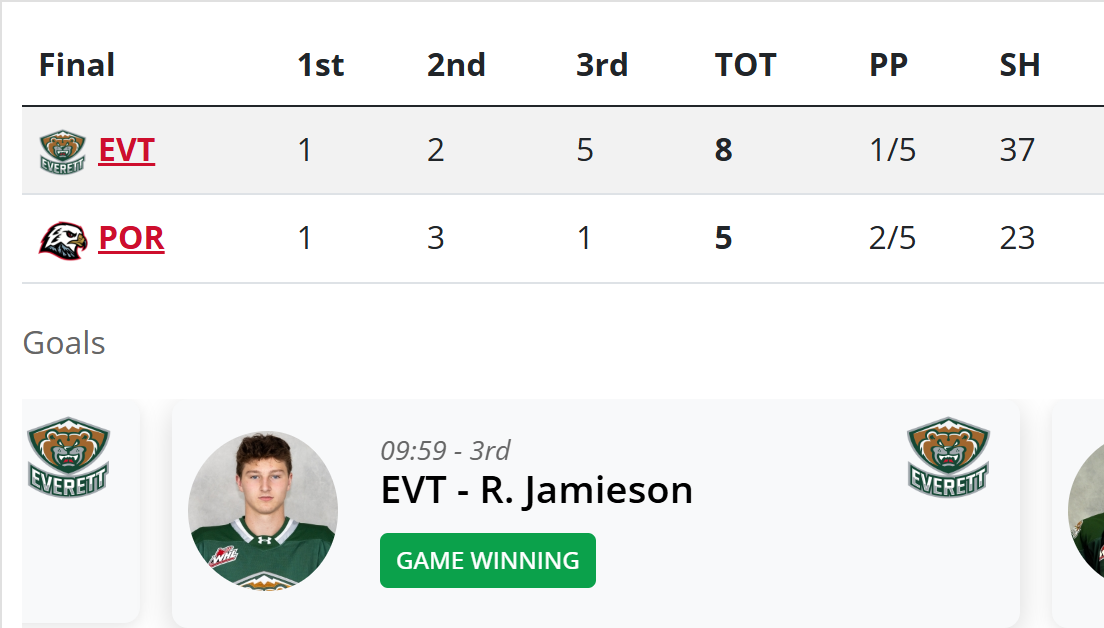Open the POR team link
Viewport: 1104px width, 628px height.
click(x=131, y=239)
